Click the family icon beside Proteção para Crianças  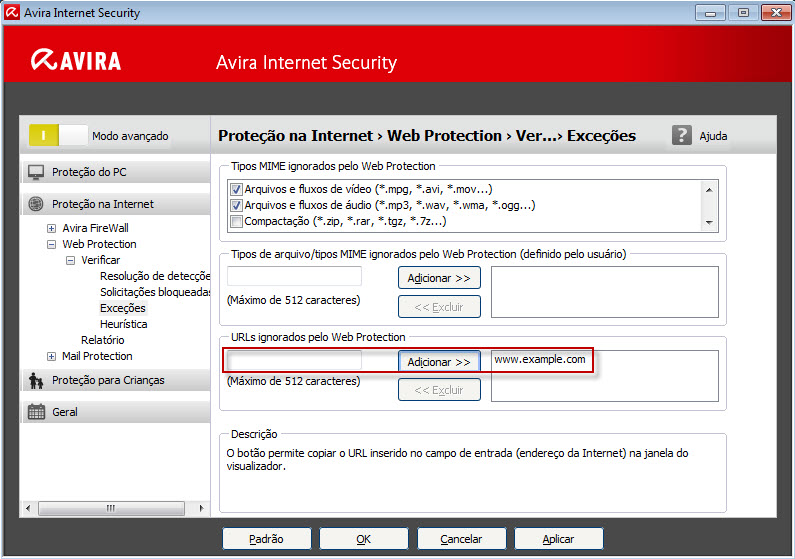[35, 380]
